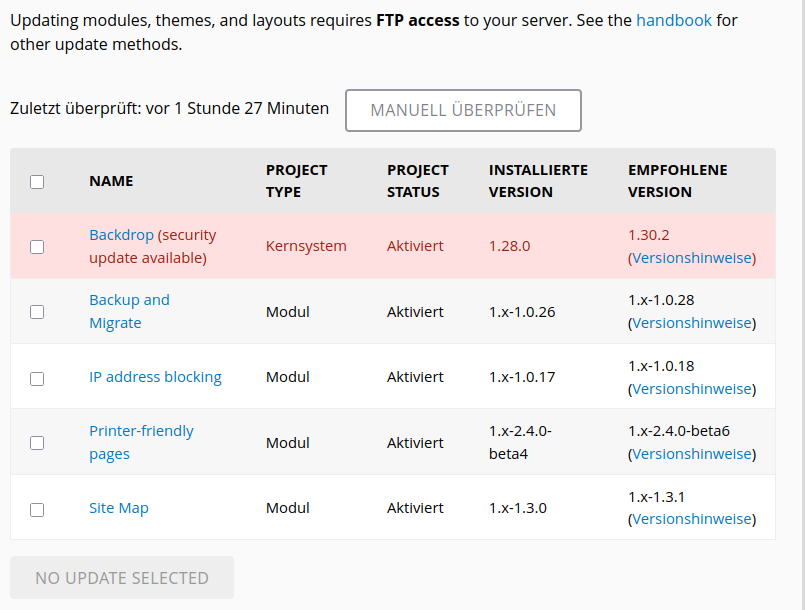Viewport: 805px width, 610px height.
Task: Click the NAME column header
Action: click(x=111, y=181)
